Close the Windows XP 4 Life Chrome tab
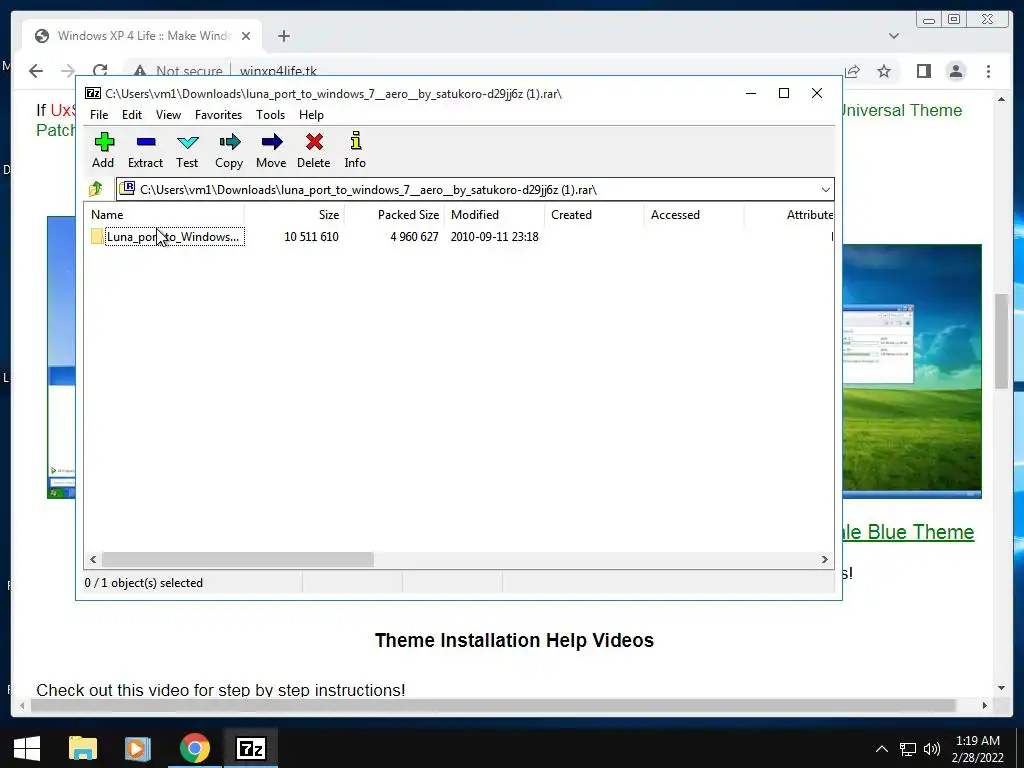 pos(246,36)
